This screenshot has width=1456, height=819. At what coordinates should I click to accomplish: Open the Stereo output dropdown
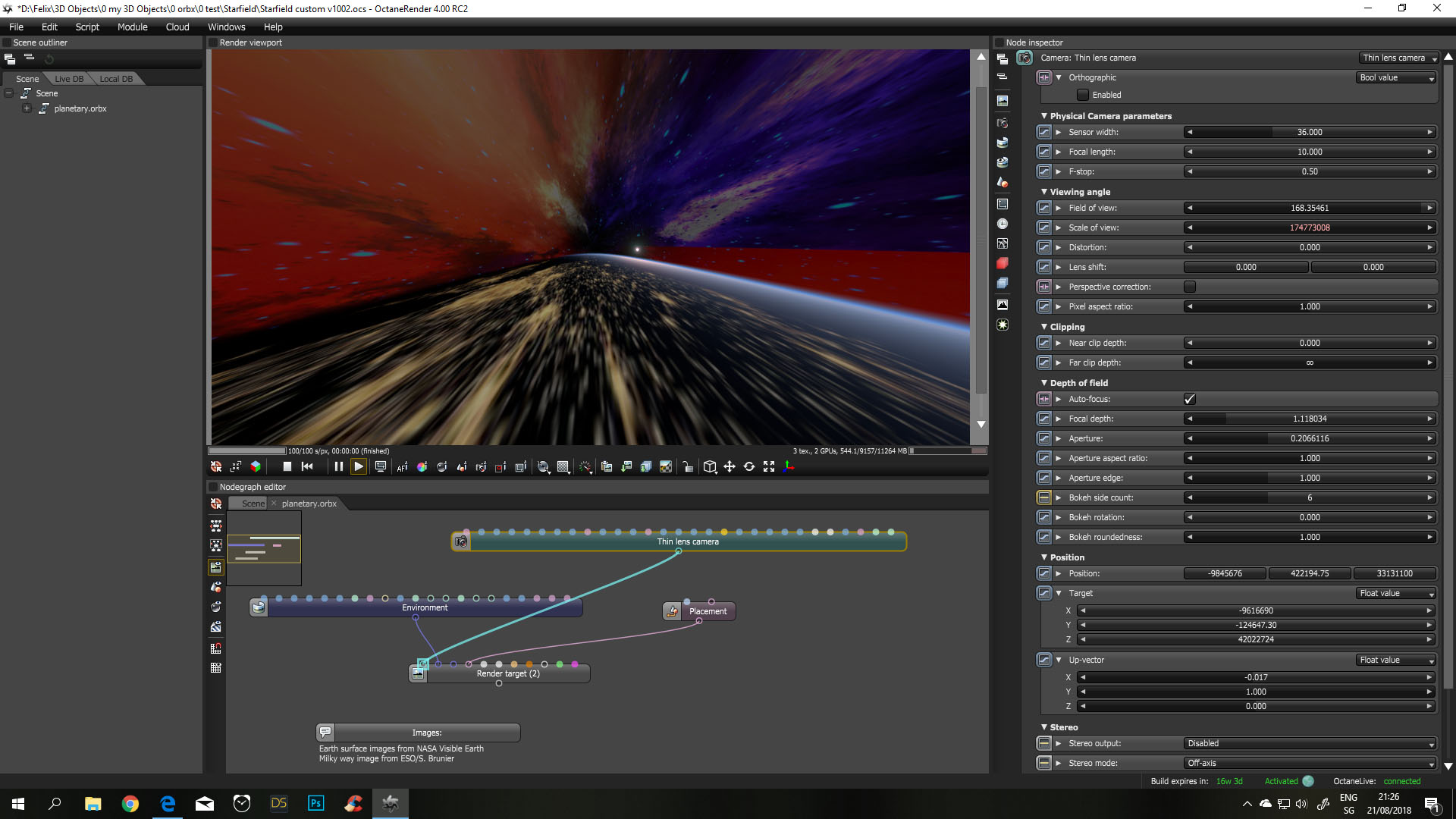pos(1310,743)
